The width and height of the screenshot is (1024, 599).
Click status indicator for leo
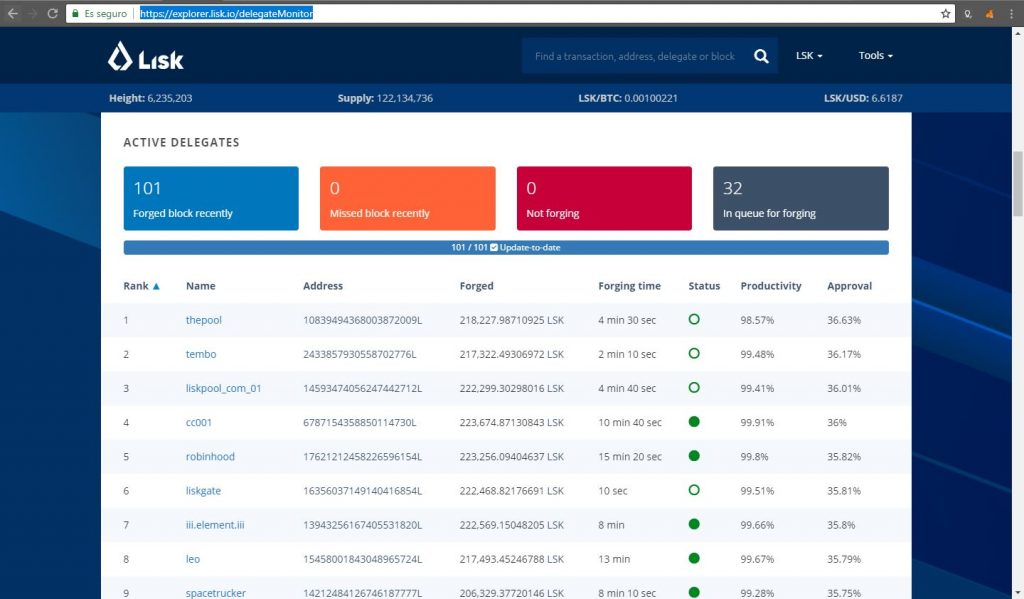point(694,558)
